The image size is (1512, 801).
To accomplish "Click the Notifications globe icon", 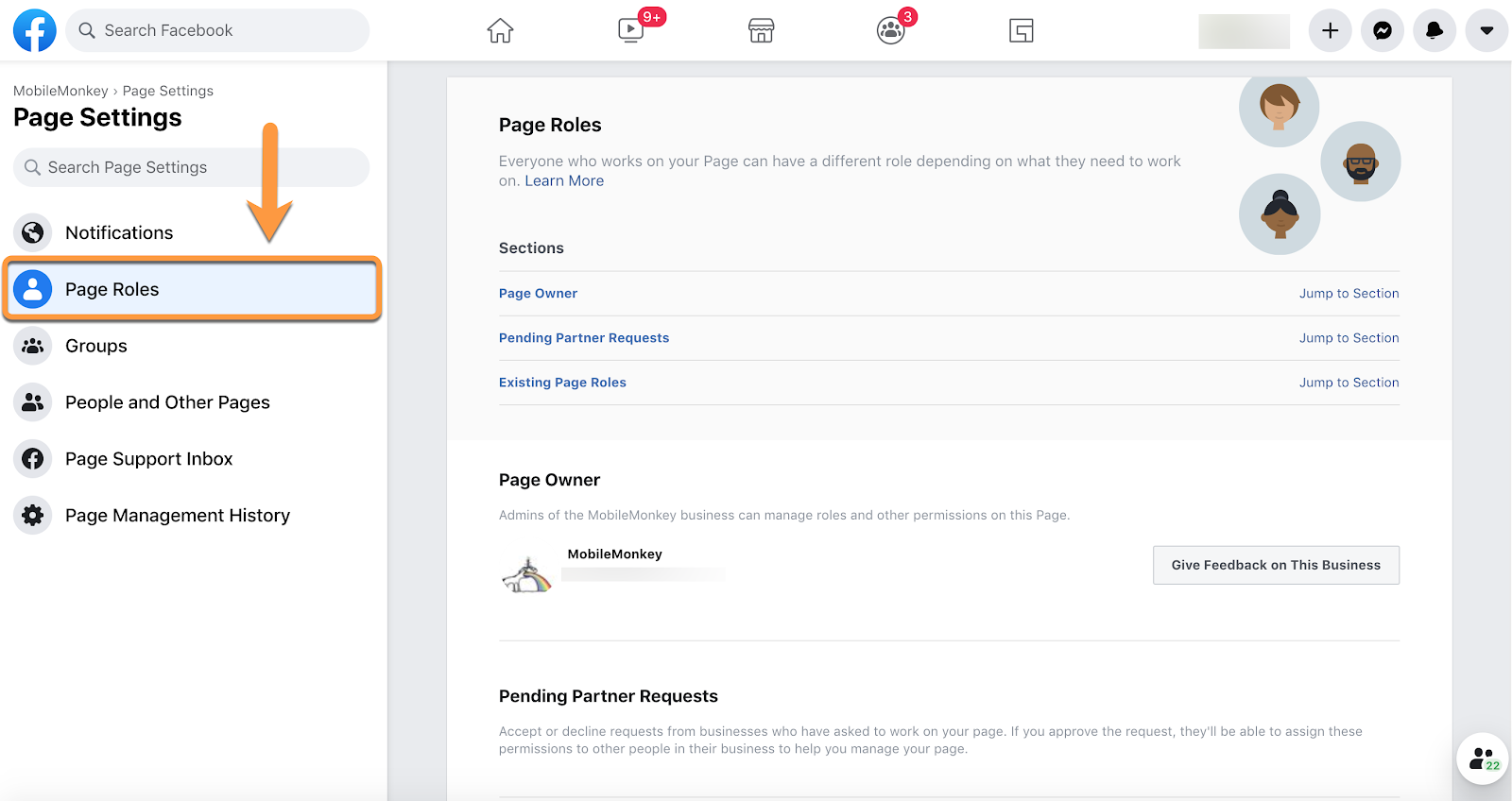I will click(x=33, y=232).
